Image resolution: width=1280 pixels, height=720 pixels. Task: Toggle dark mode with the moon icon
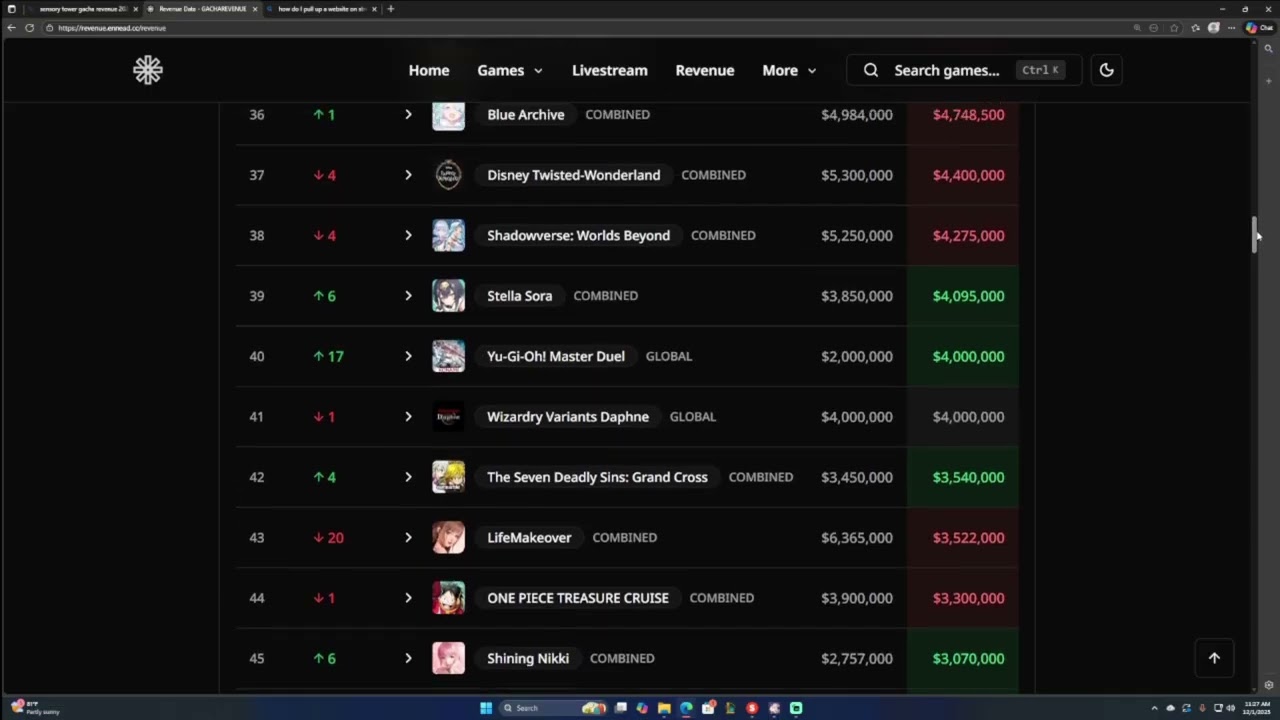pos(1106,70)
